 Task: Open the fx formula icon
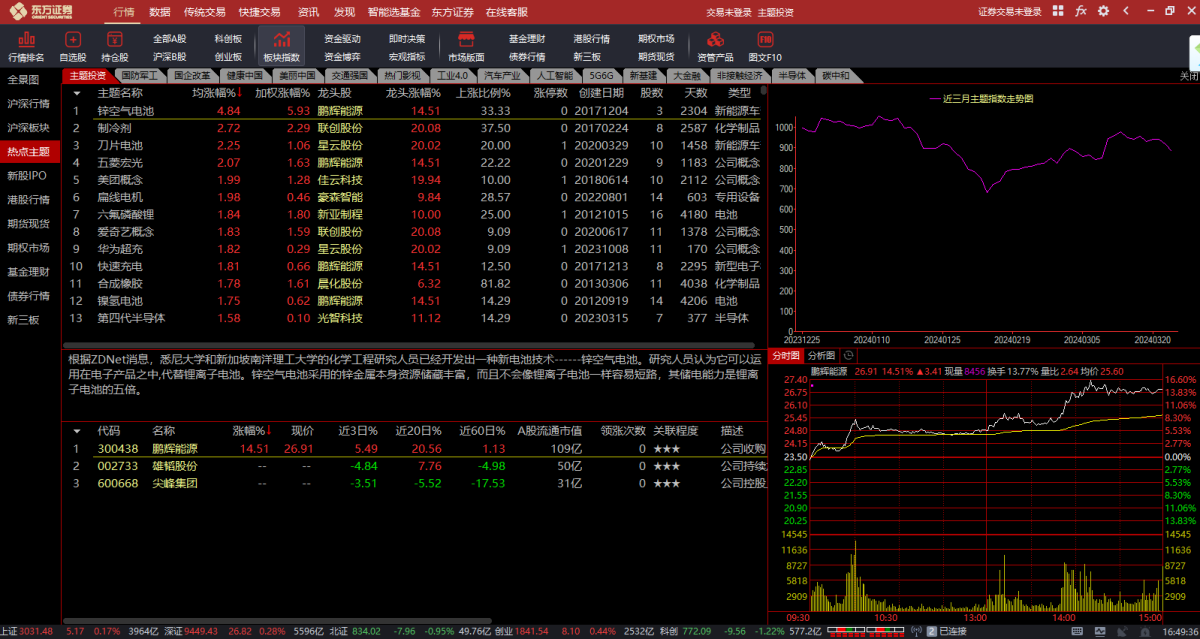pyautogui.click(x=1081, y=11)
